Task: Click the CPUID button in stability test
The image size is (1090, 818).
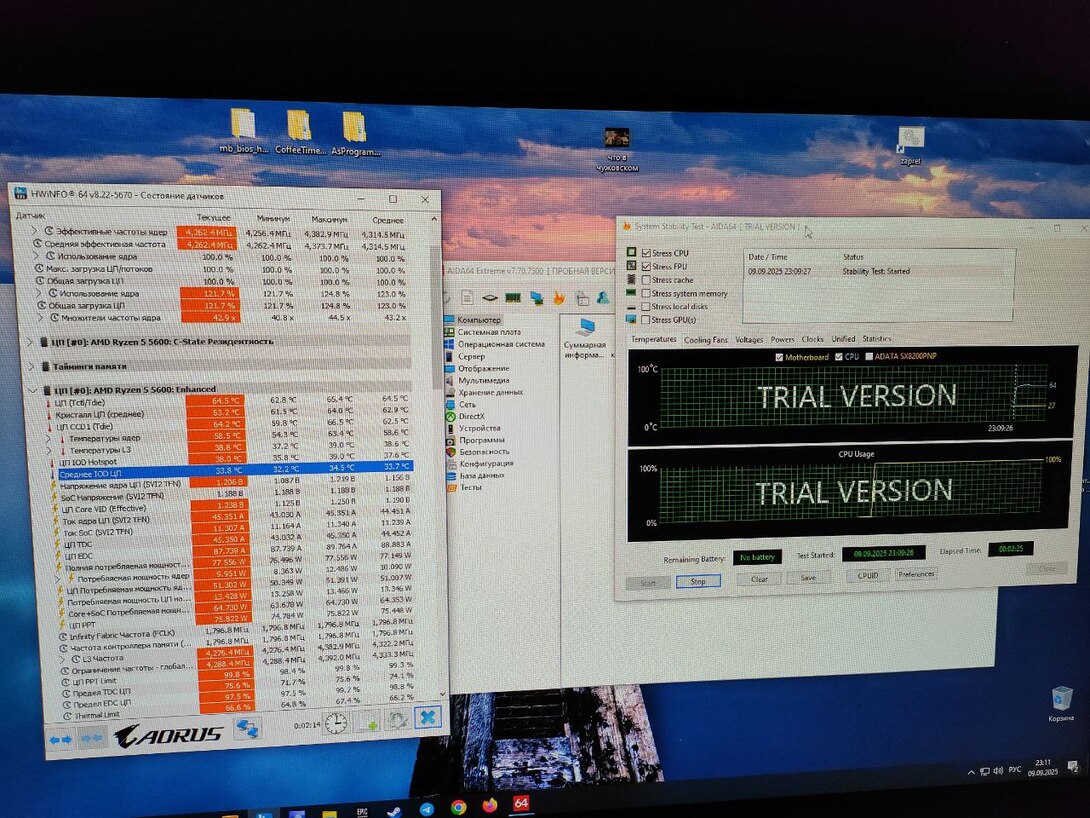Action: pos(868,575)
